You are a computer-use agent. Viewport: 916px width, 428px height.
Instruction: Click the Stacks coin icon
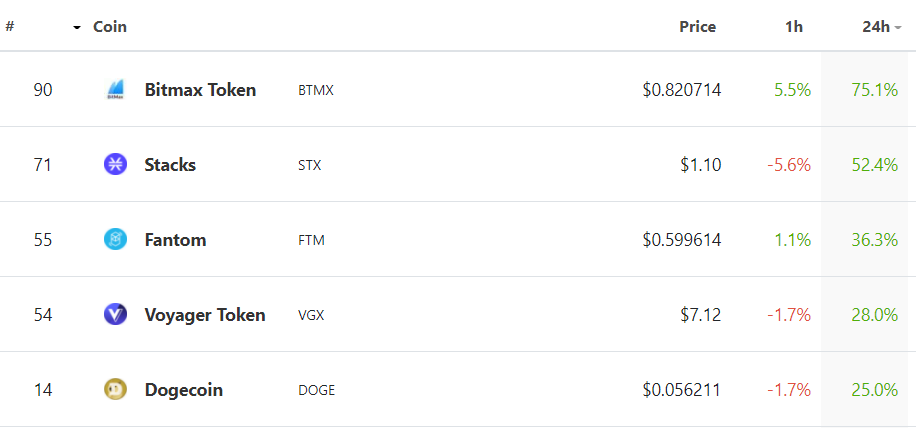click(x=116, y=165)
